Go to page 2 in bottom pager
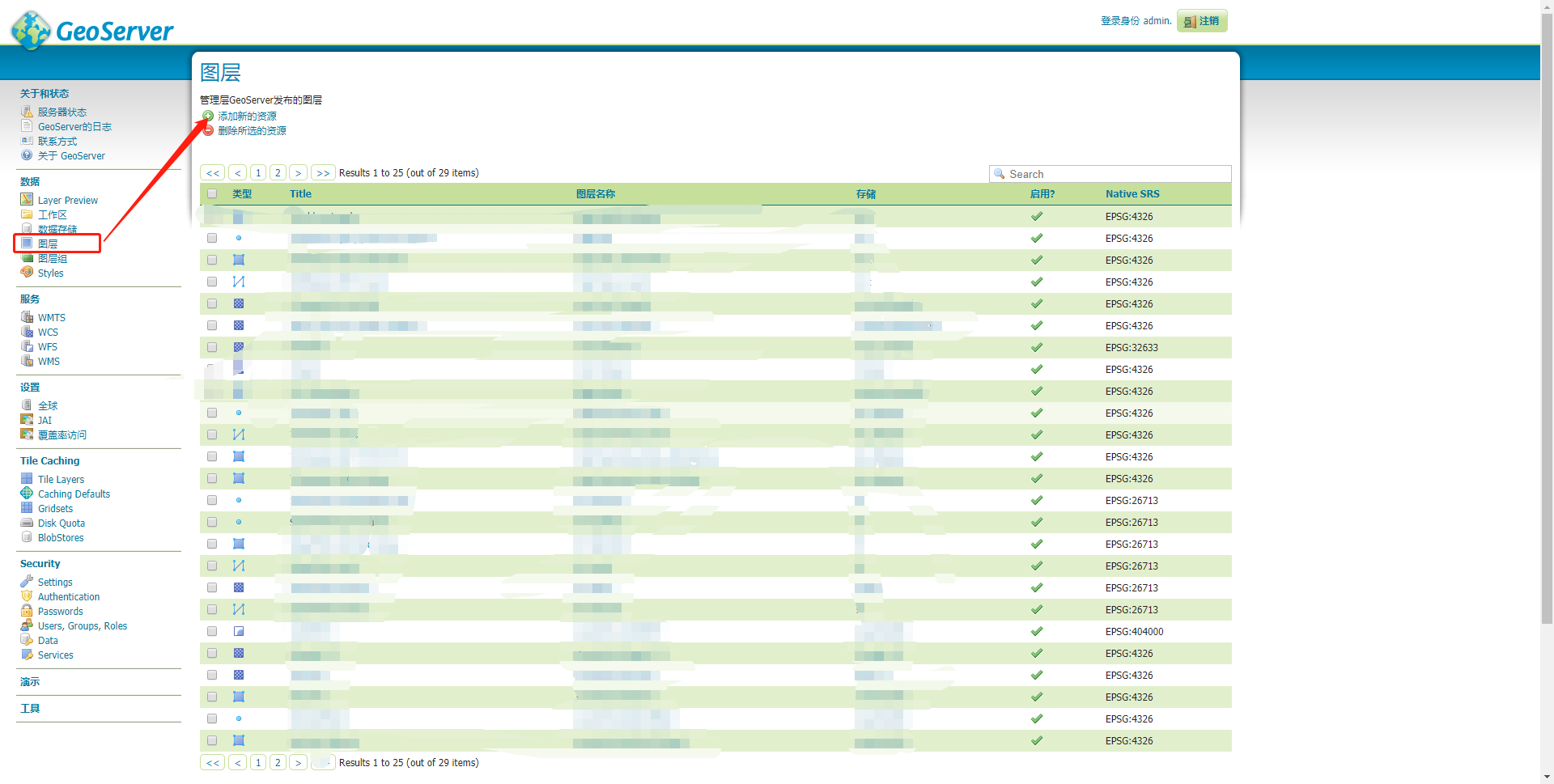Screen dimensions: 1554x784 [278, 762]
